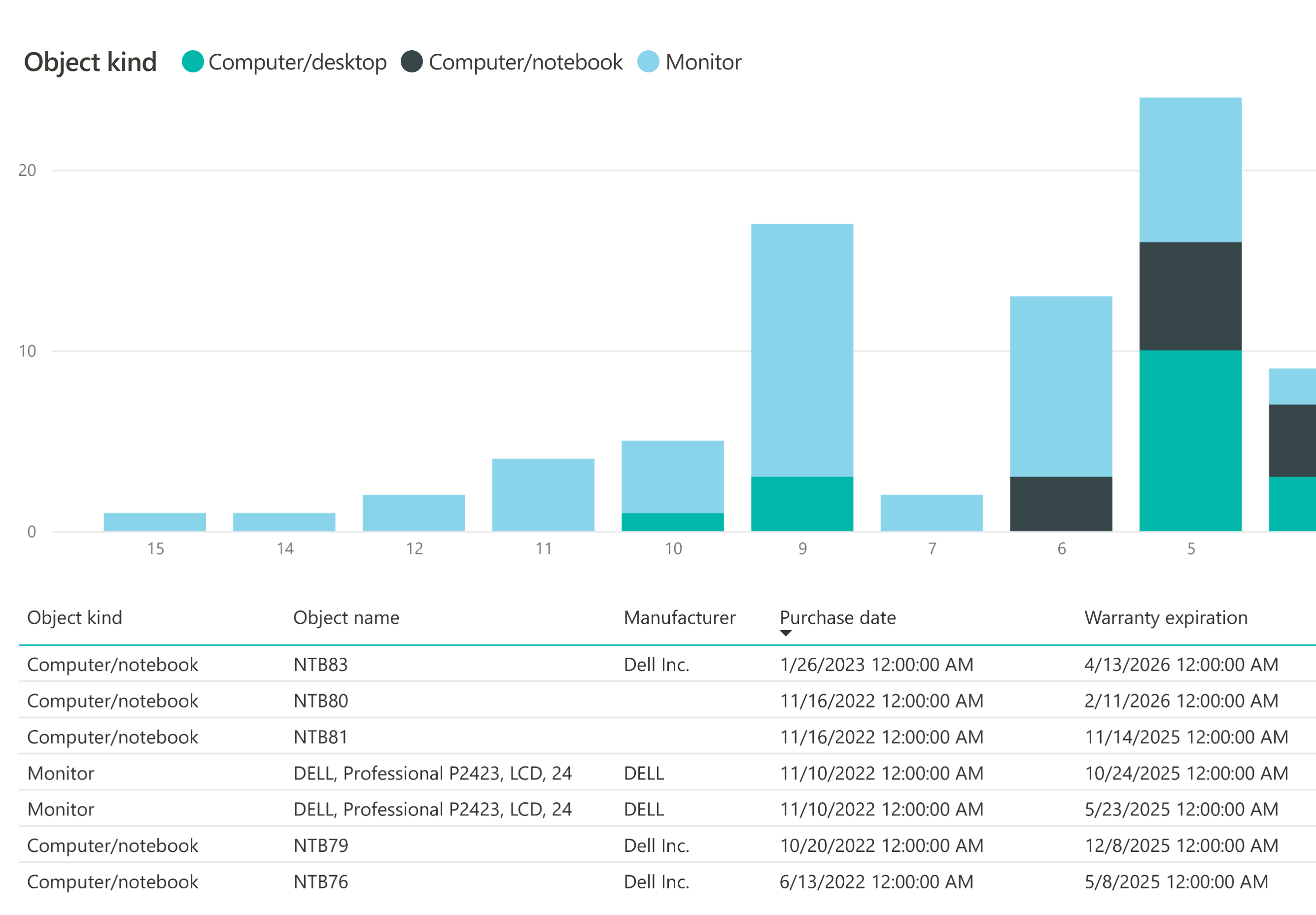Click the Computer/notebook legend label

[525, 62]
